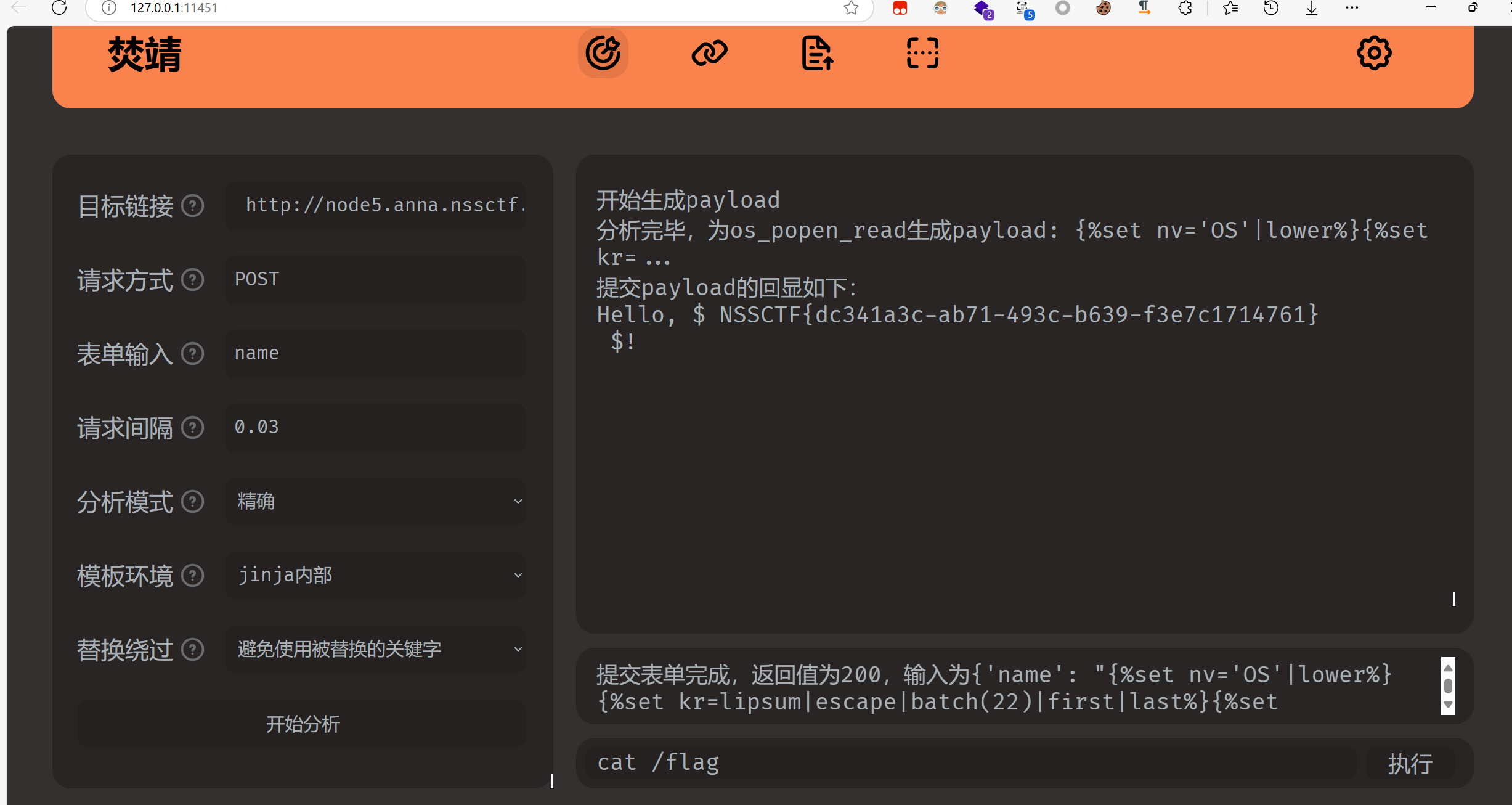This screenshot has width=1512, height=805.
Task: Open the 模板环境 dropdown showing jinja内部
Action: coord(375,575)
